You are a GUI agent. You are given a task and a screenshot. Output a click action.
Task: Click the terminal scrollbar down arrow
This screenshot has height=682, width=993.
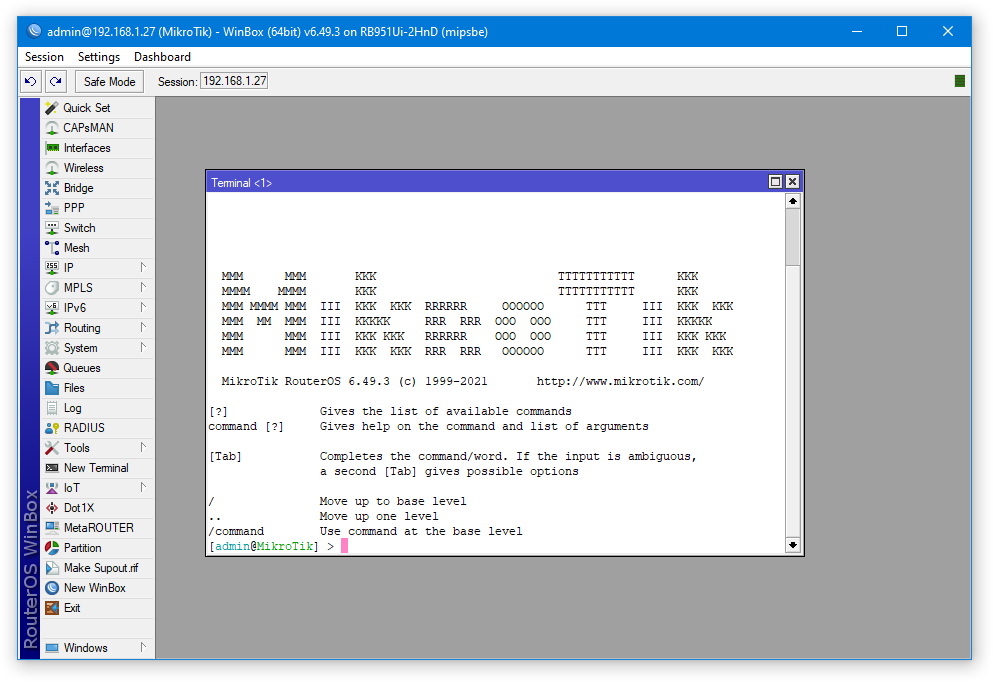click(x=792, y=545)
